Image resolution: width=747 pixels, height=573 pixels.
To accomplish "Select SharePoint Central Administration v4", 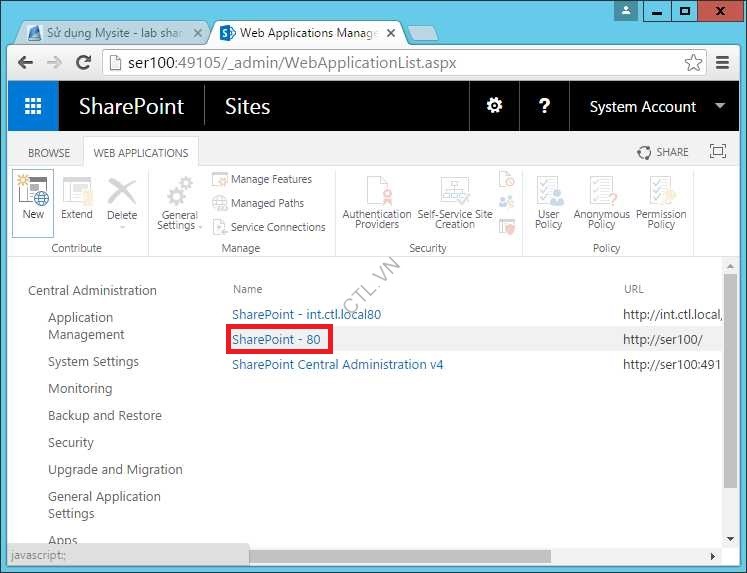I will [337, 364].
